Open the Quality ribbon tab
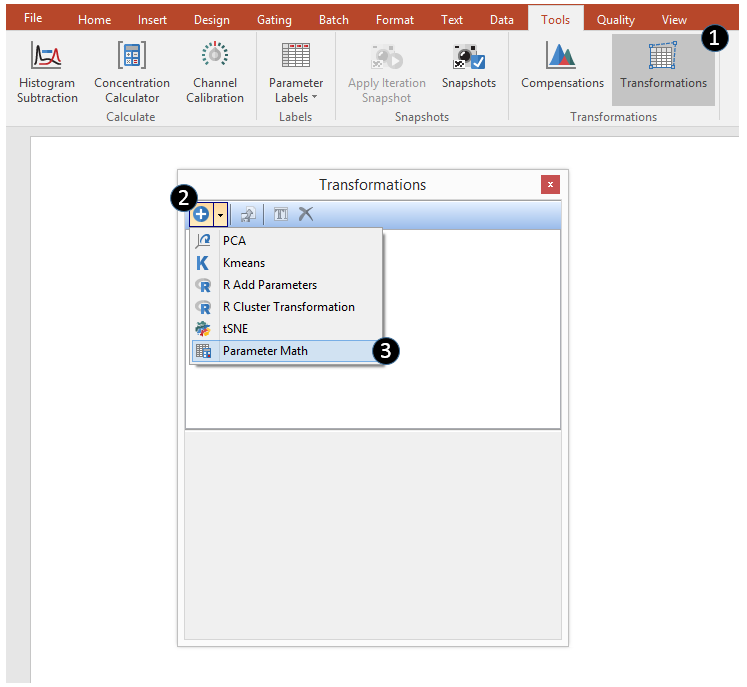Viewport: 747px width, 687px height. coord(615,20)
